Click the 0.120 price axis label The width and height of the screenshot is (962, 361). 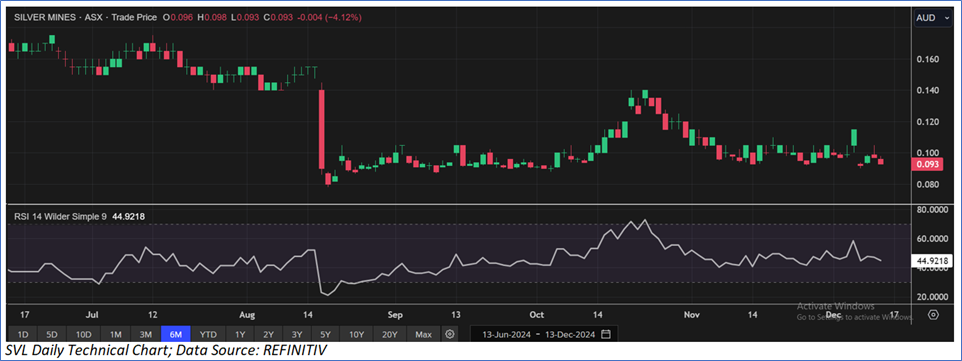[928, 122]
